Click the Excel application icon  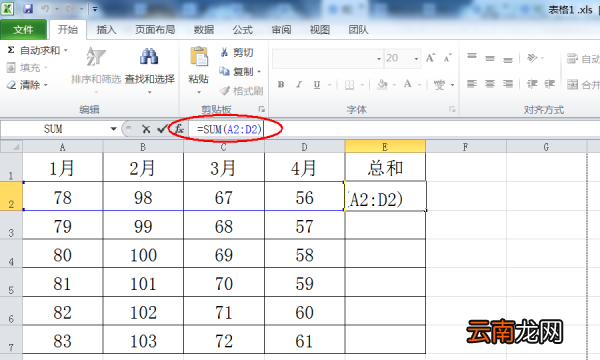click(7, 8)
